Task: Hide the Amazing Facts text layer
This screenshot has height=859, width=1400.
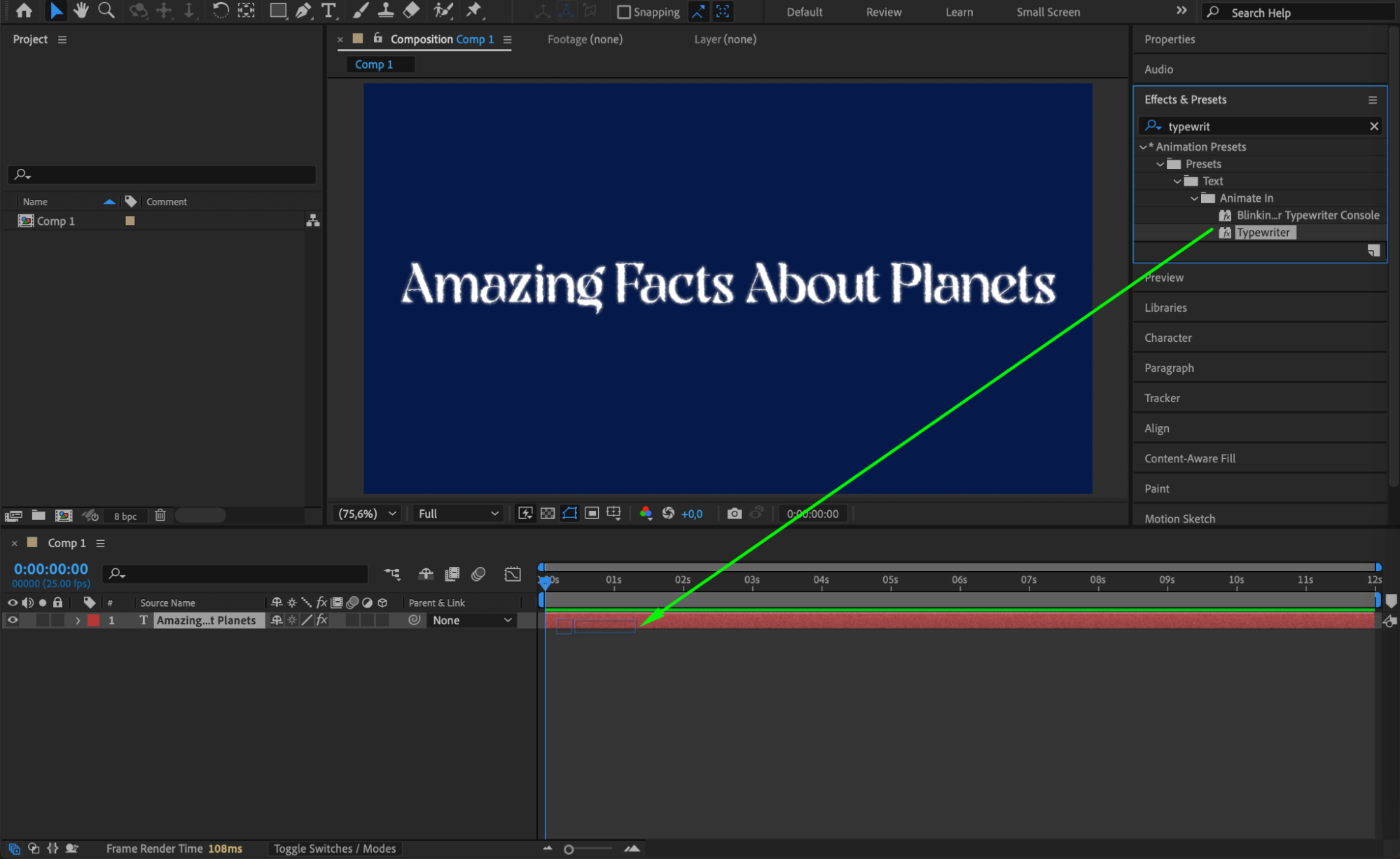Action: coord(13,620)
